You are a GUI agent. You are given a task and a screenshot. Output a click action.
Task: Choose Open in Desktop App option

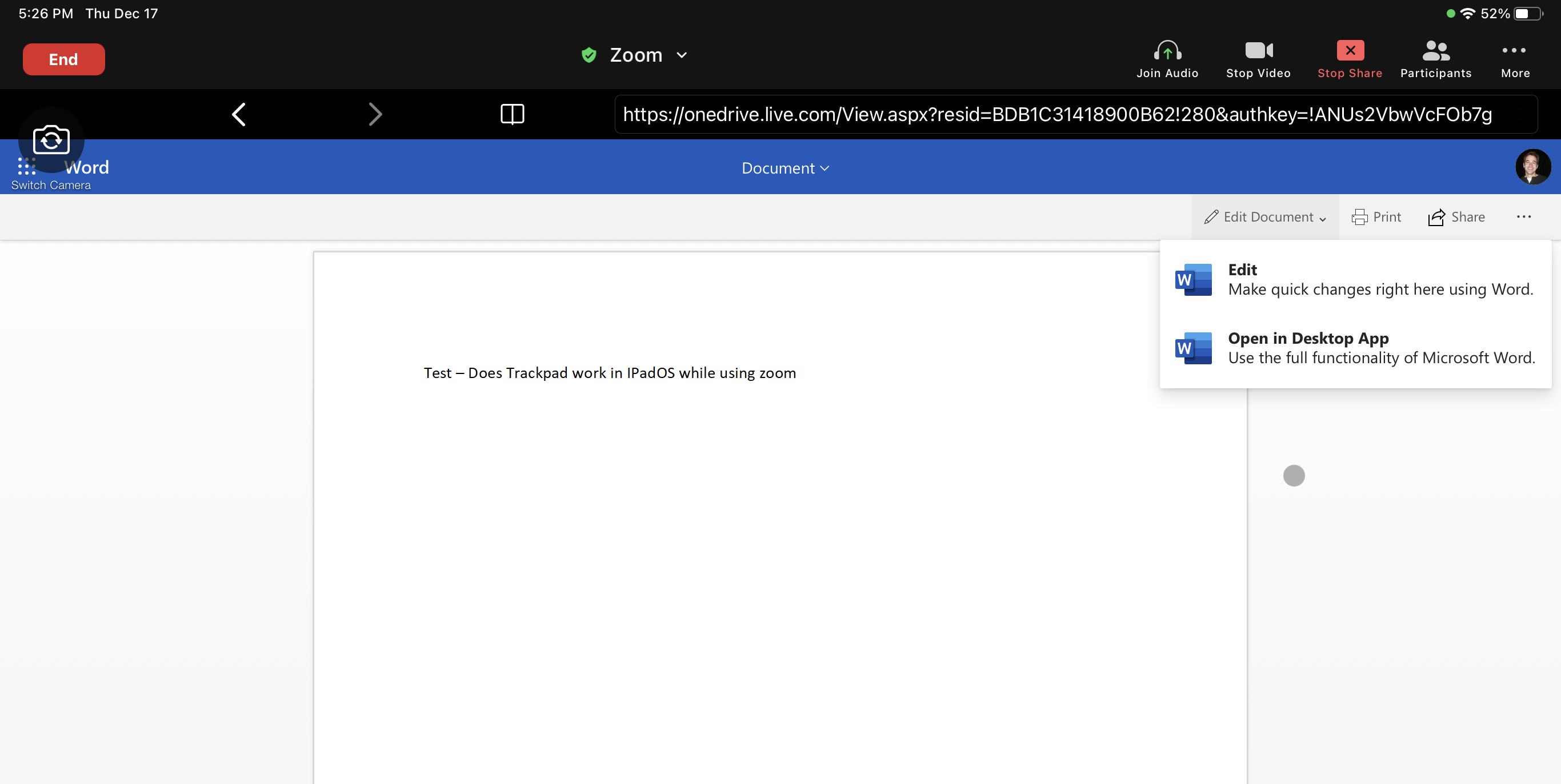point(1355,348)
